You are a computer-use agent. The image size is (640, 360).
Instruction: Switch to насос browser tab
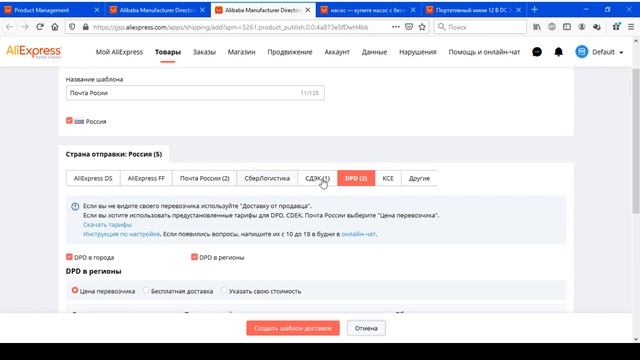(x=369, y=10)
